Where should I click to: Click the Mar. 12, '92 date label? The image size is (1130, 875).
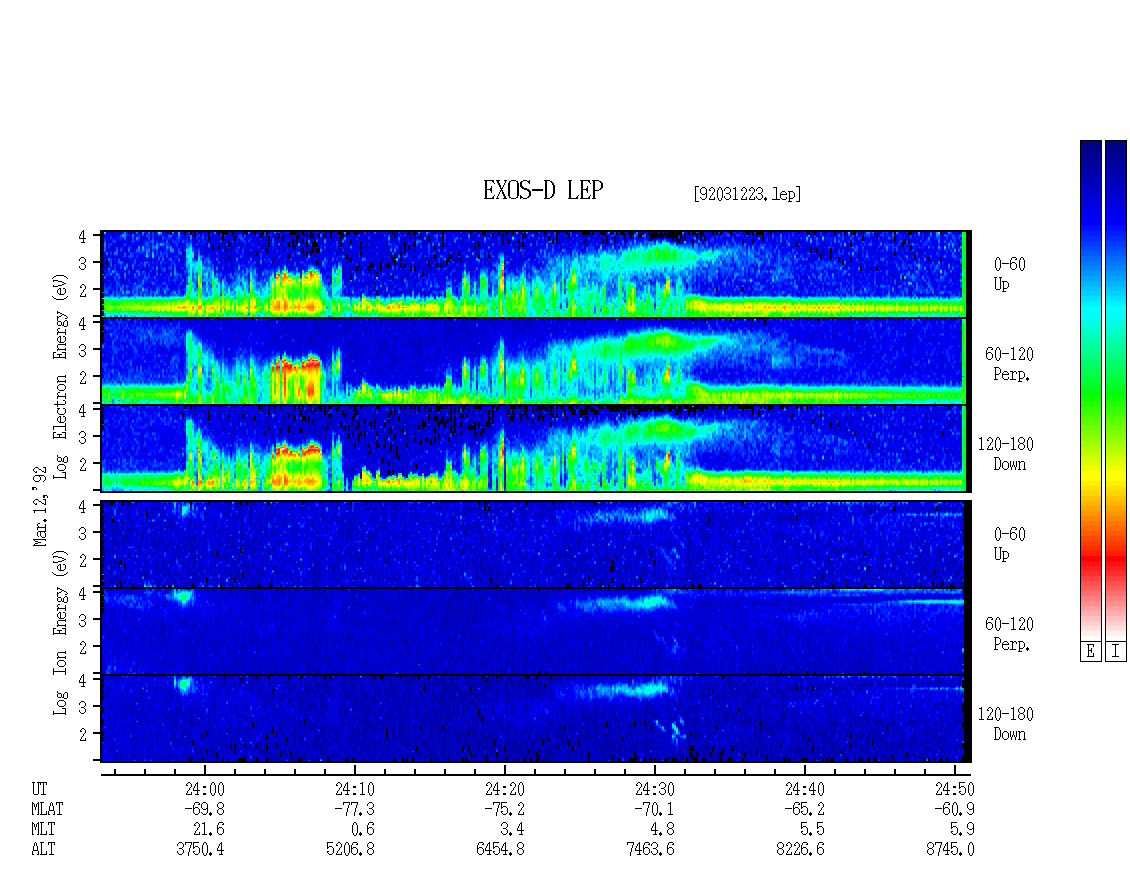pyautogui.click(x=40, y=505)
